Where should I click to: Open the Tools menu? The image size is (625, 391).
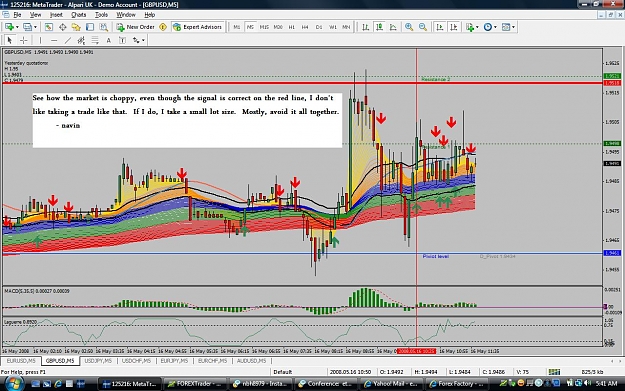(101, 15)
